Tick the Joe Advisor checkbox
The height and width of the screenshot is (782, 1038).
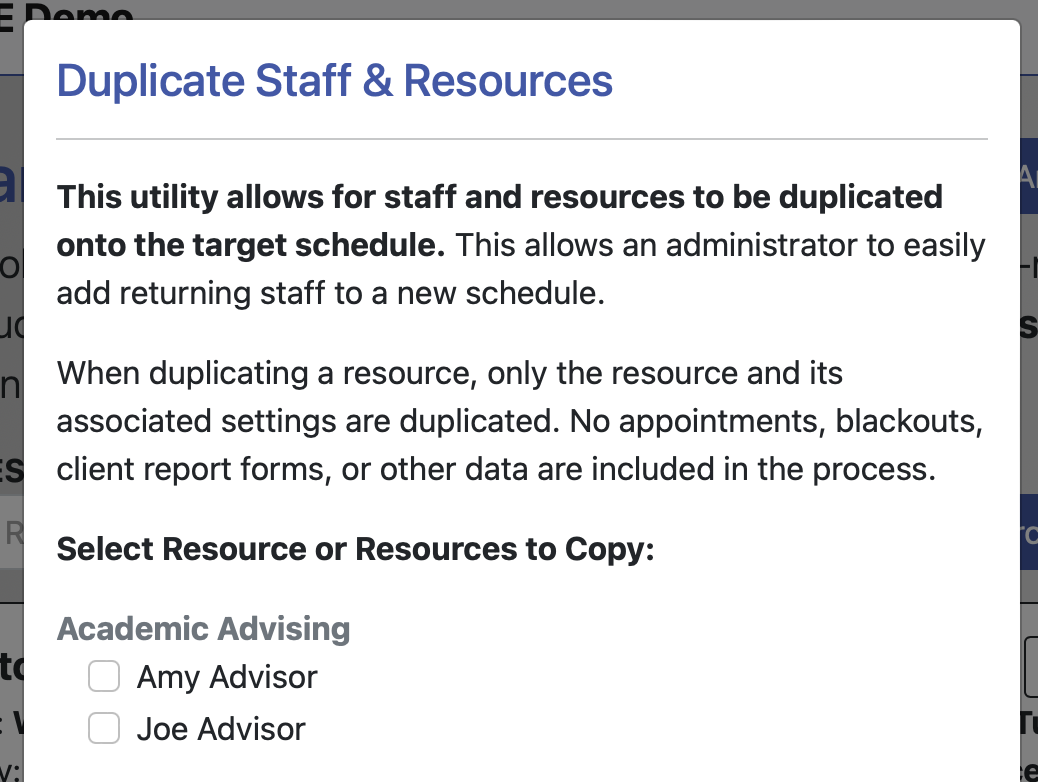pos(104,729)
